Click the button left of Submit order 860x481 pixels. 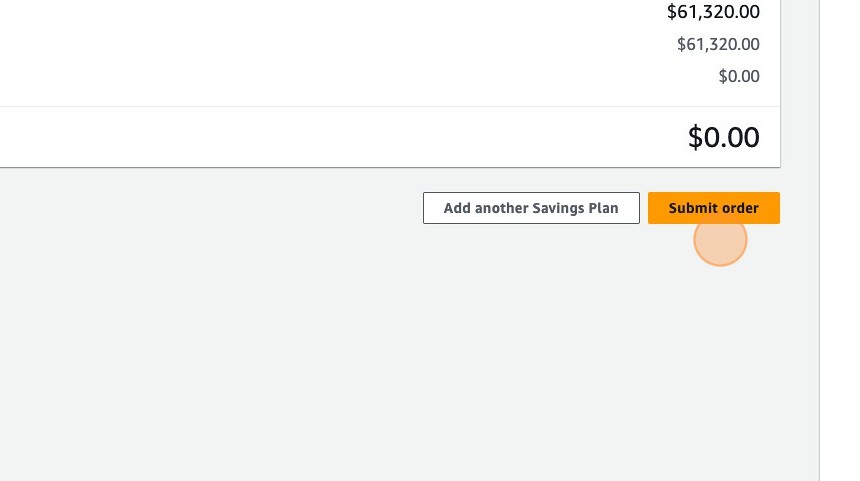click(531, 208)
